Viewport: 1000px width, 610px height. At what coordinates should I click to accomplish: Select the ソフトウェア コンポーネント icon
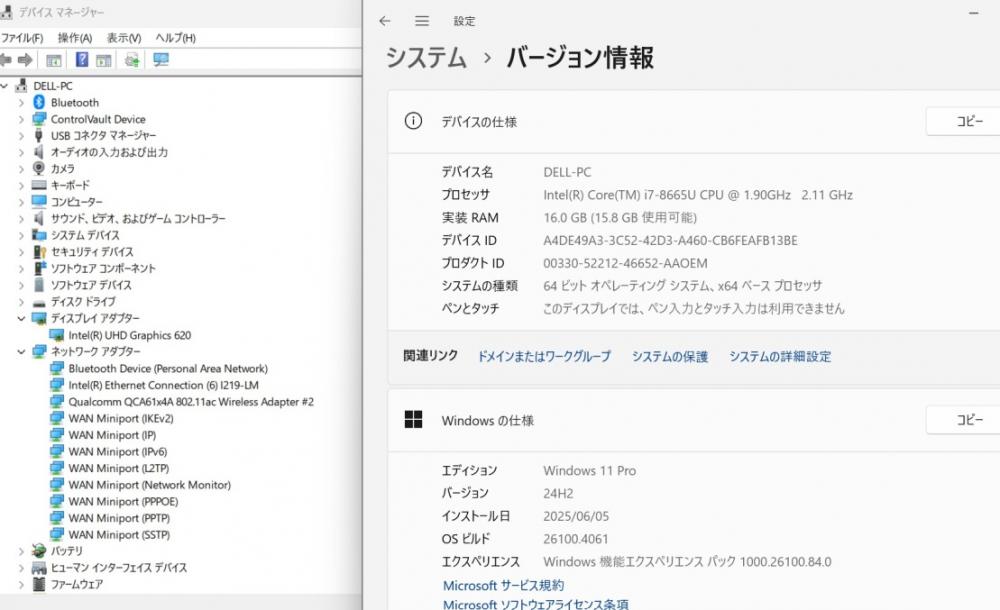click(40, 268)
